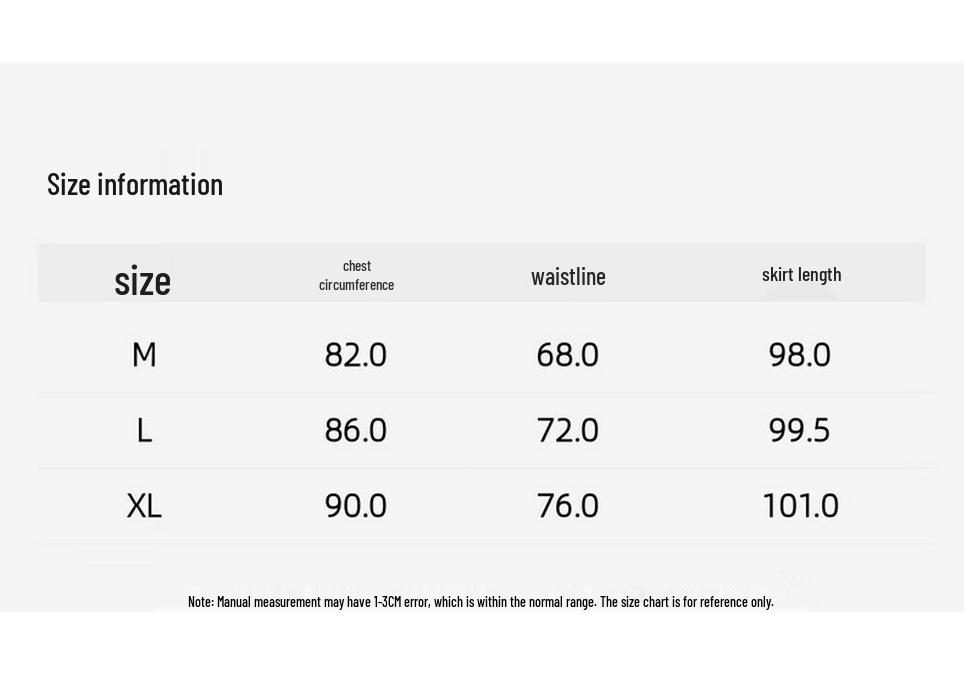The width and height of the screenshot is (964, 675).
Task: Select the XL size row label
Action: click(x=144, y=505)
